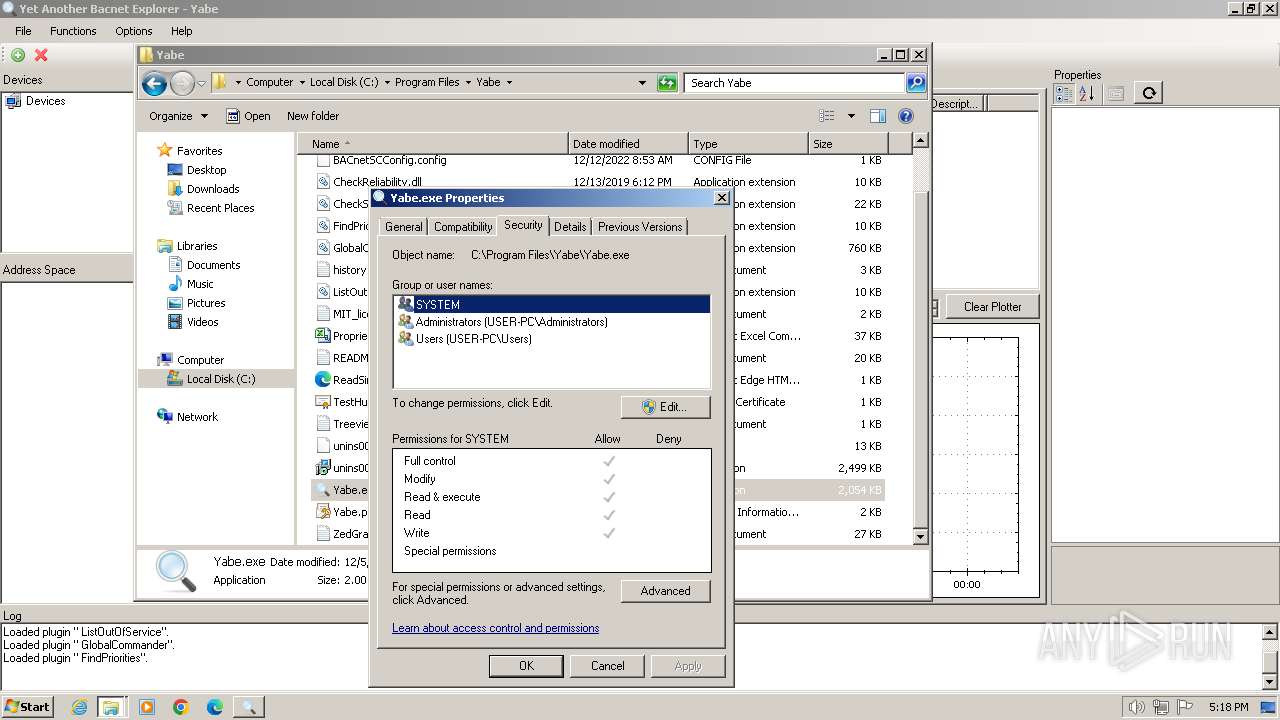1280x720 pixels.
Task: Click the Clear Plotter button
Action: tap(992, 307)
